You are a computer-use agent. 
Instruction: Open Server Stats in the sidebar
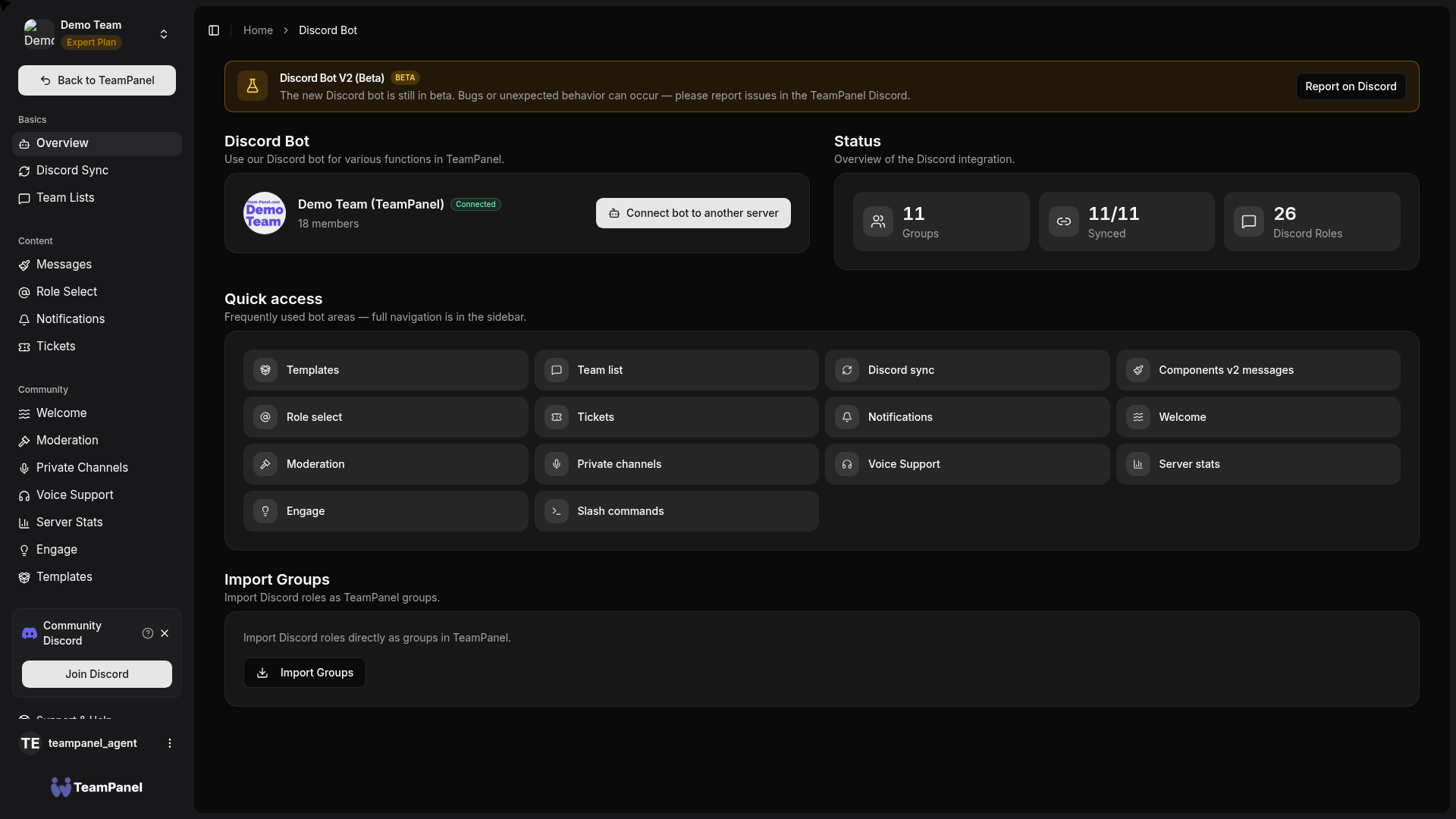(97, 522)
